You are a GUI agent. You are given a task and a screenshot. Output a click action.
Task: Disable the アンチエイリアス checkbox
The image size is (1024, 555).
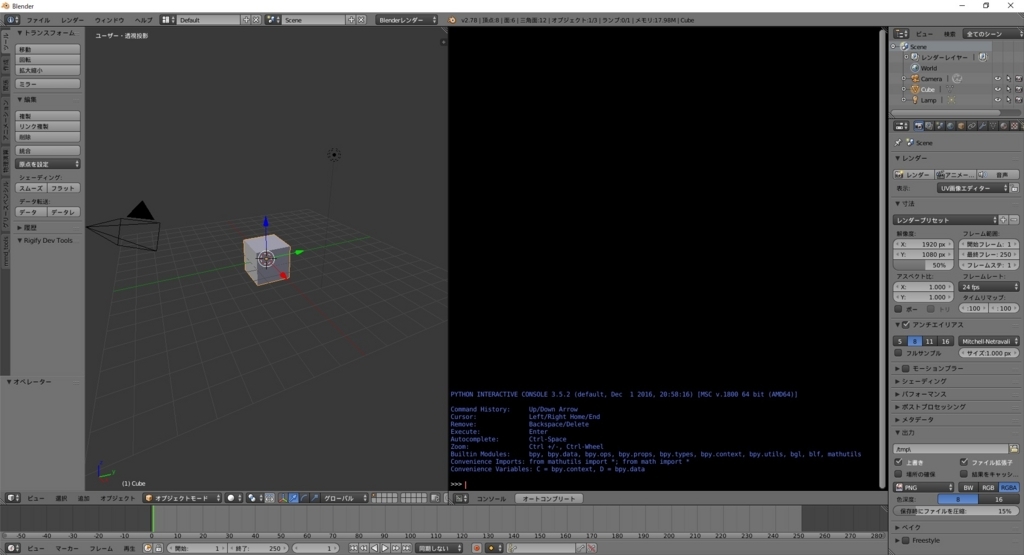[906, 325]
